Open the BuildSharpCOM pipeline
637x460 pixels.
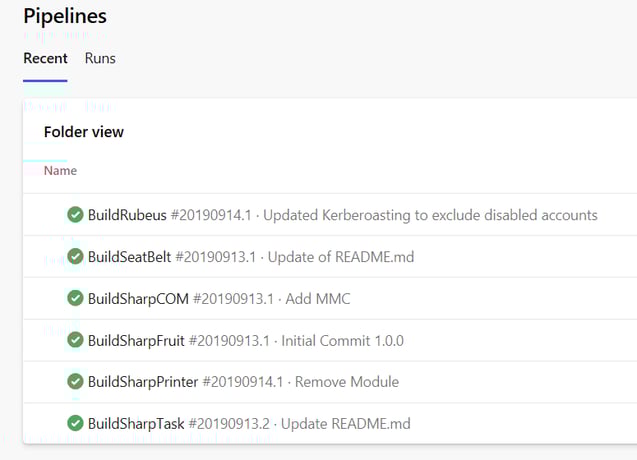point(138,298)
